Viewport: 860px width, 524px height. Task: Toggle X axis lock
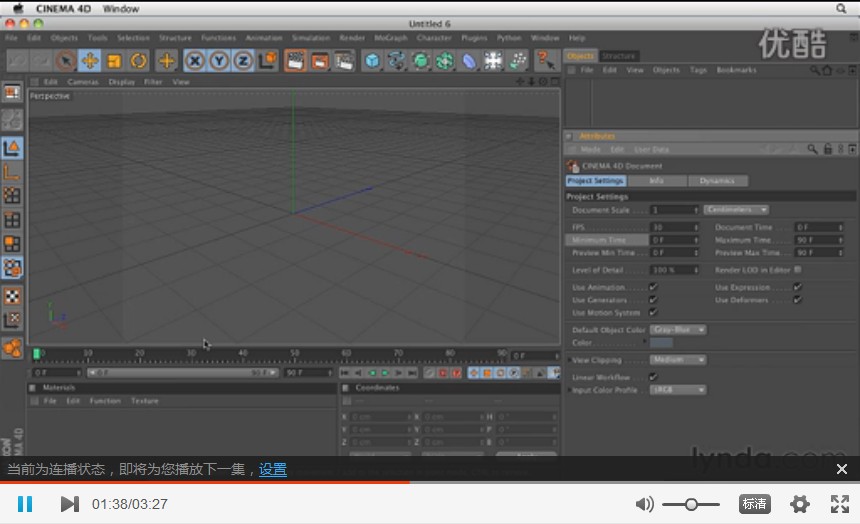pyautogui.click(x=195, y=61)
